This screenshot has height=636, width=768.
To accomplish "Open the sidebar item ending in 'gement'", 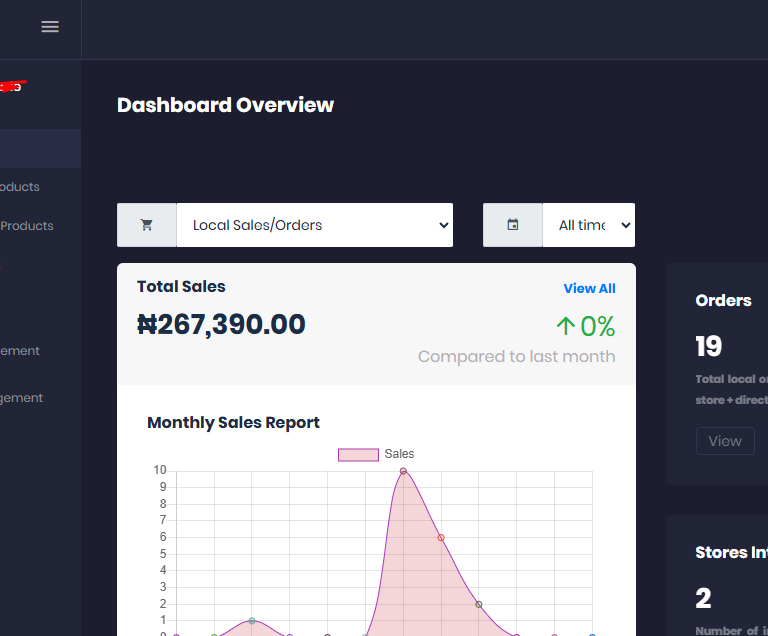I will pyautogui.click(x=22, y=398).
